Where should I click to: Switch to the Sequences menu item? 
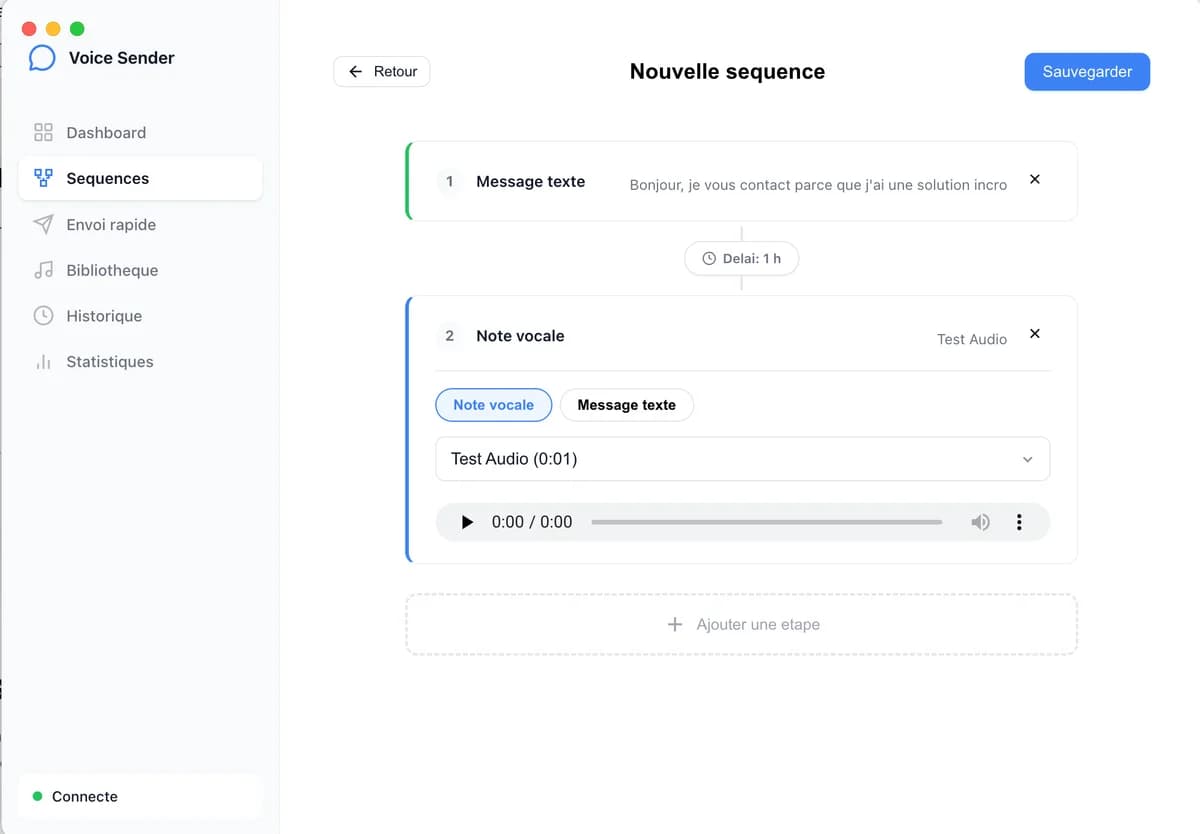106,178
